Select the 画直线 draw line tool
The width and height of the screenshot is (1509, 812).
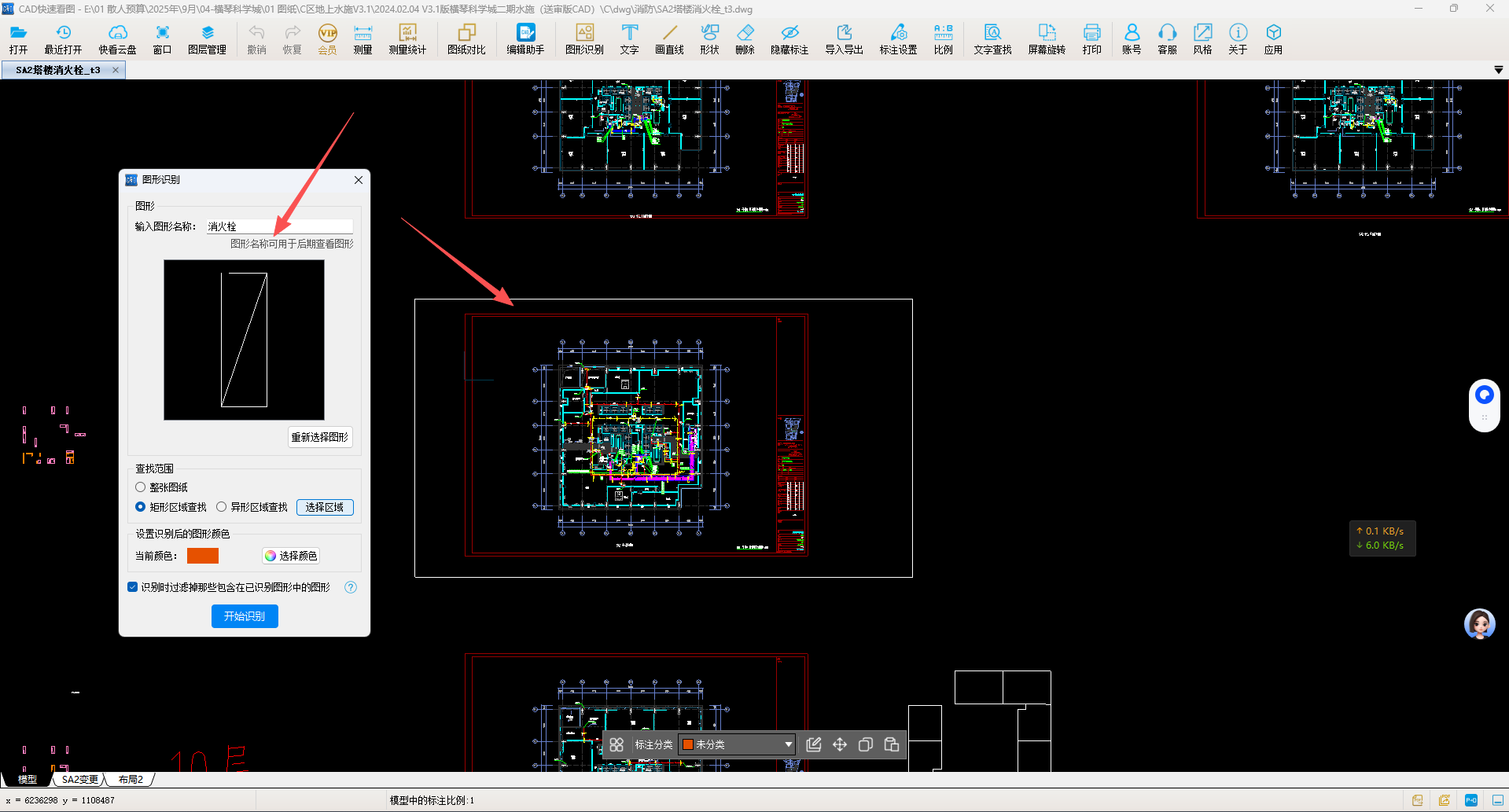[x=669, y=39]
